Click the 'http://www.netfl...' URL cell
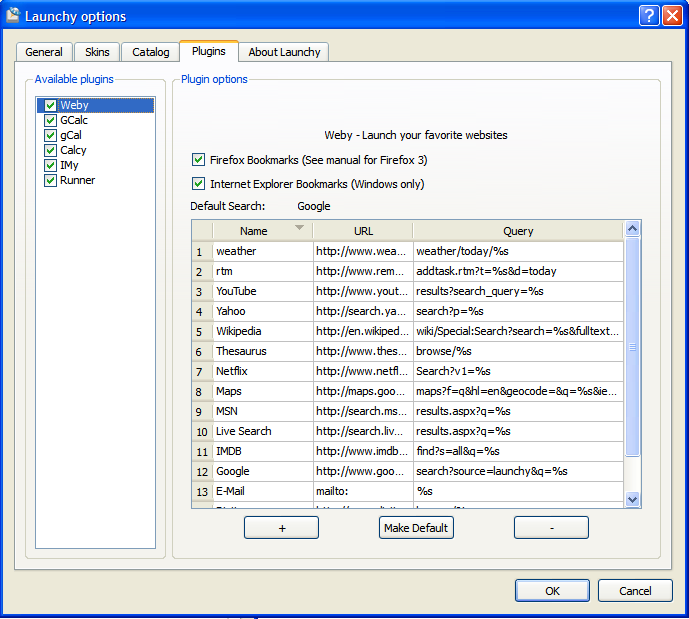Screen dimensions: 689x619 (x=363, y=371)
